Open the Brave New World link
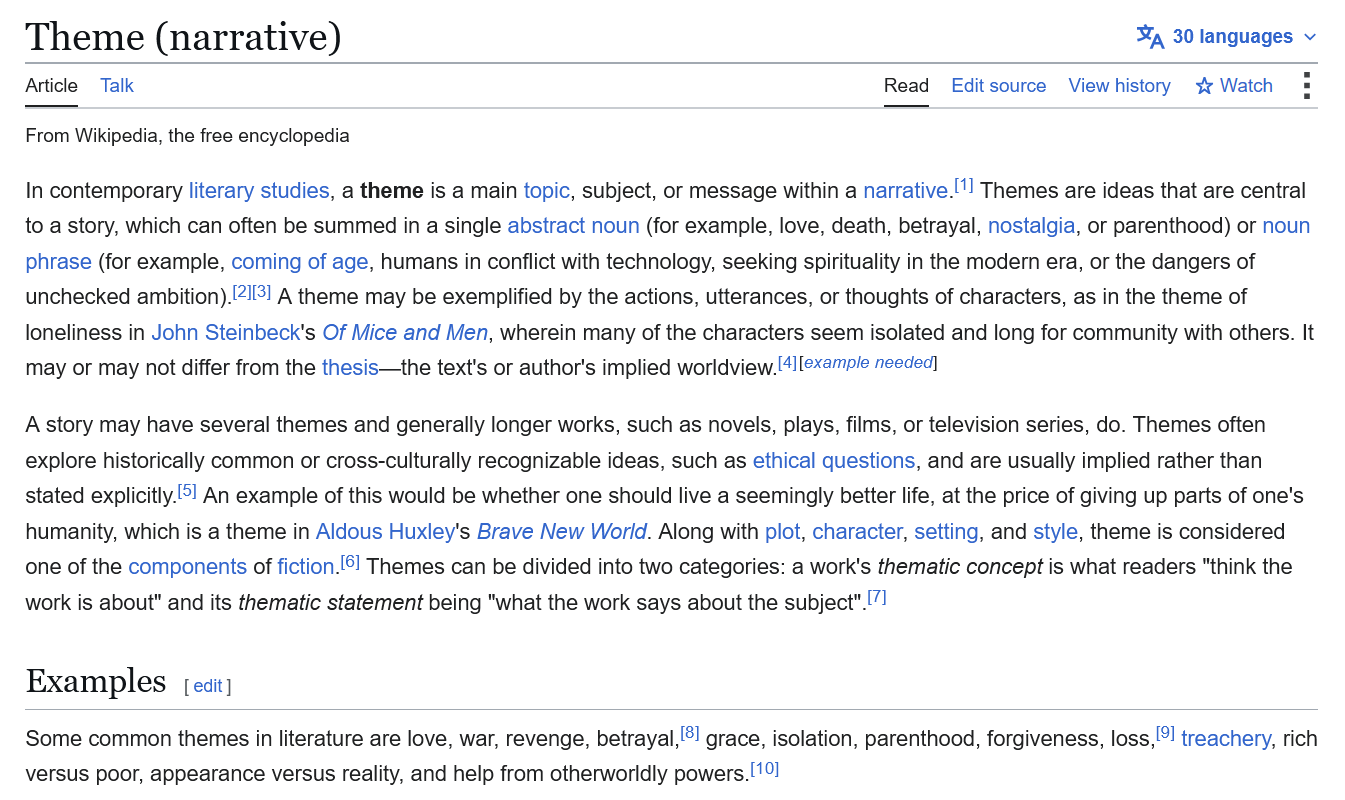Viewport: 1345px width, 800px height. (x=562, y=532)
